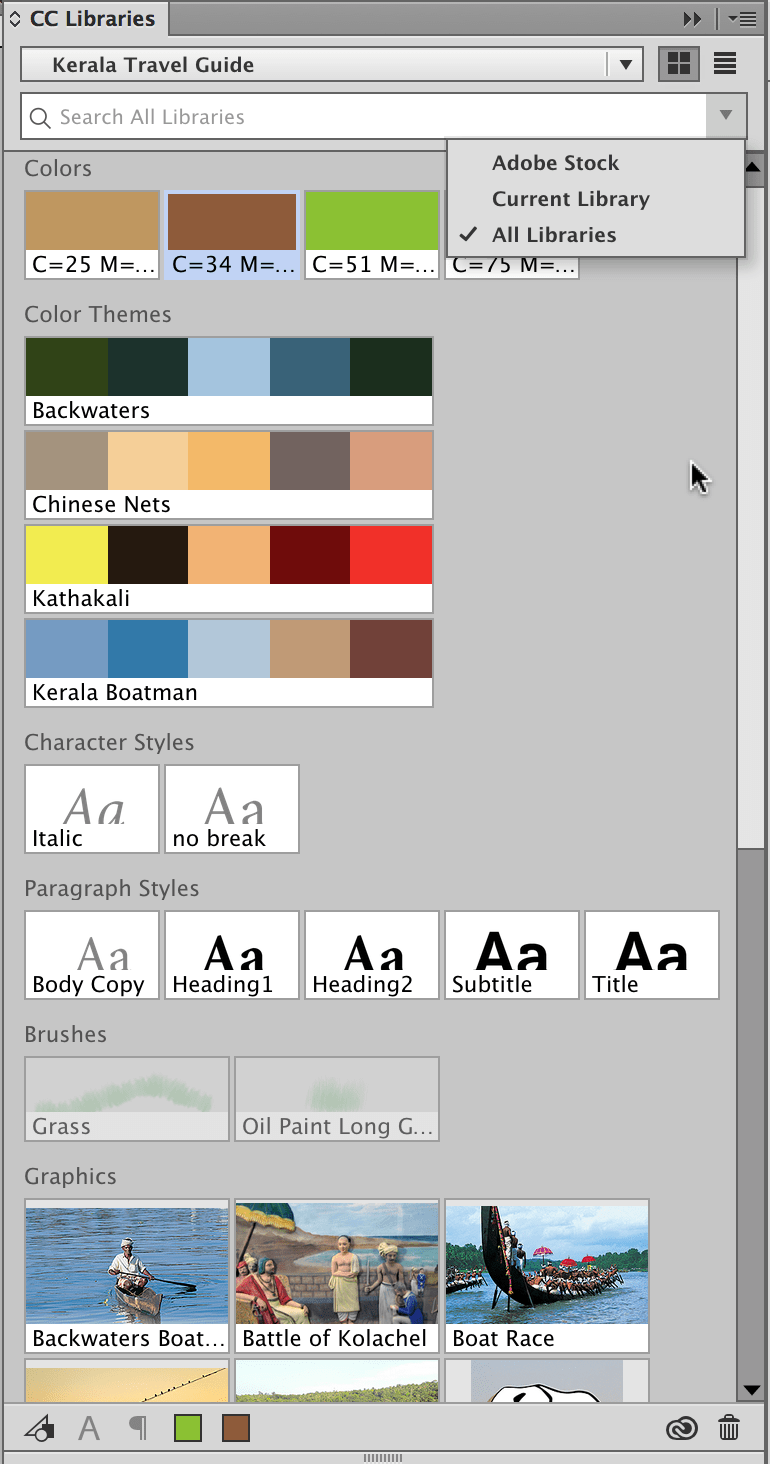Screen dimensions: 770x1464
Task: Click the brown stroke color swatch at bottom
Action: (236, 1428)
